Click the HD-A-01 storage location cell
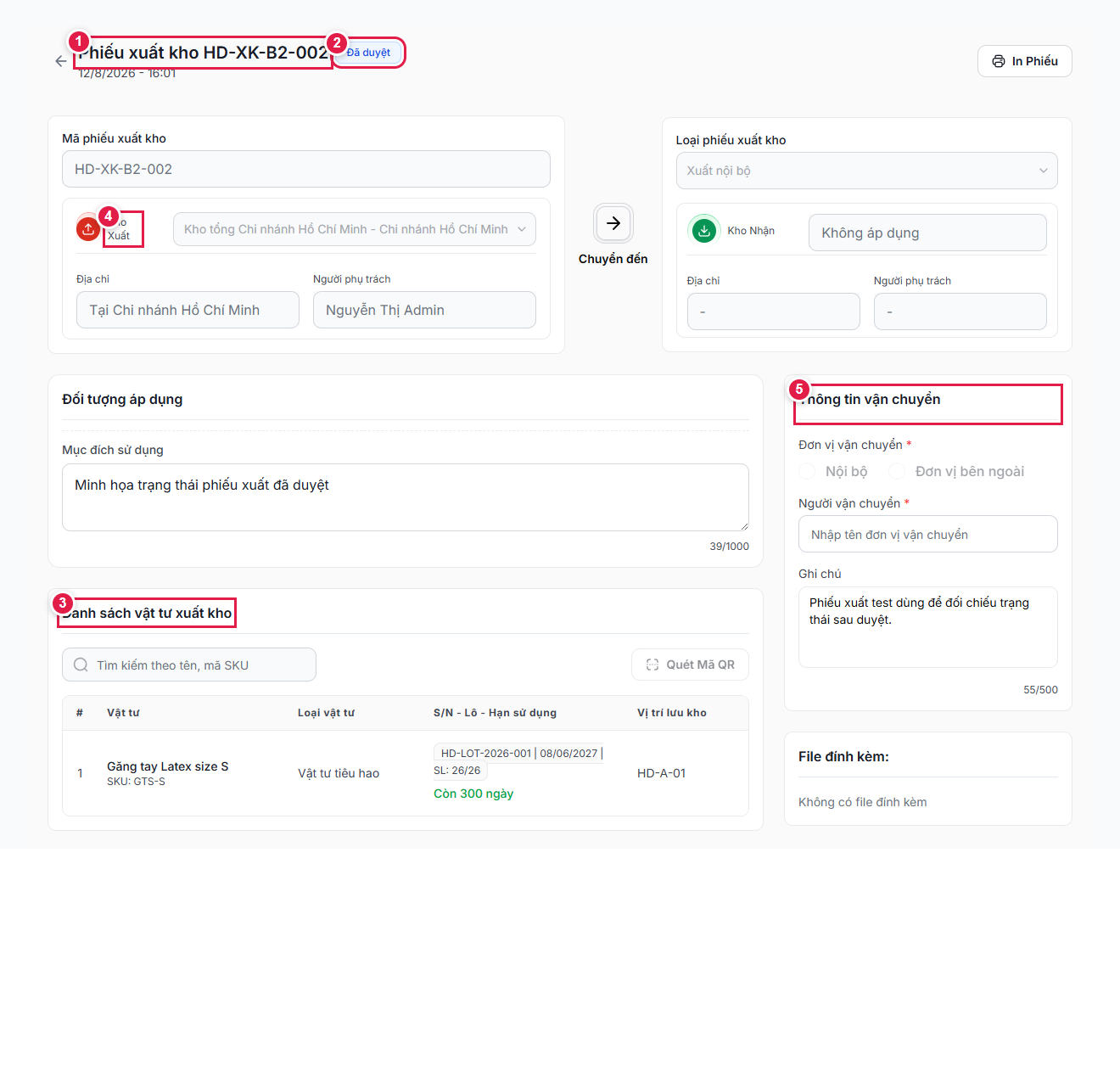This screenshot has height=1077, width=1120. pyautogui.click(x=662, y=773)
